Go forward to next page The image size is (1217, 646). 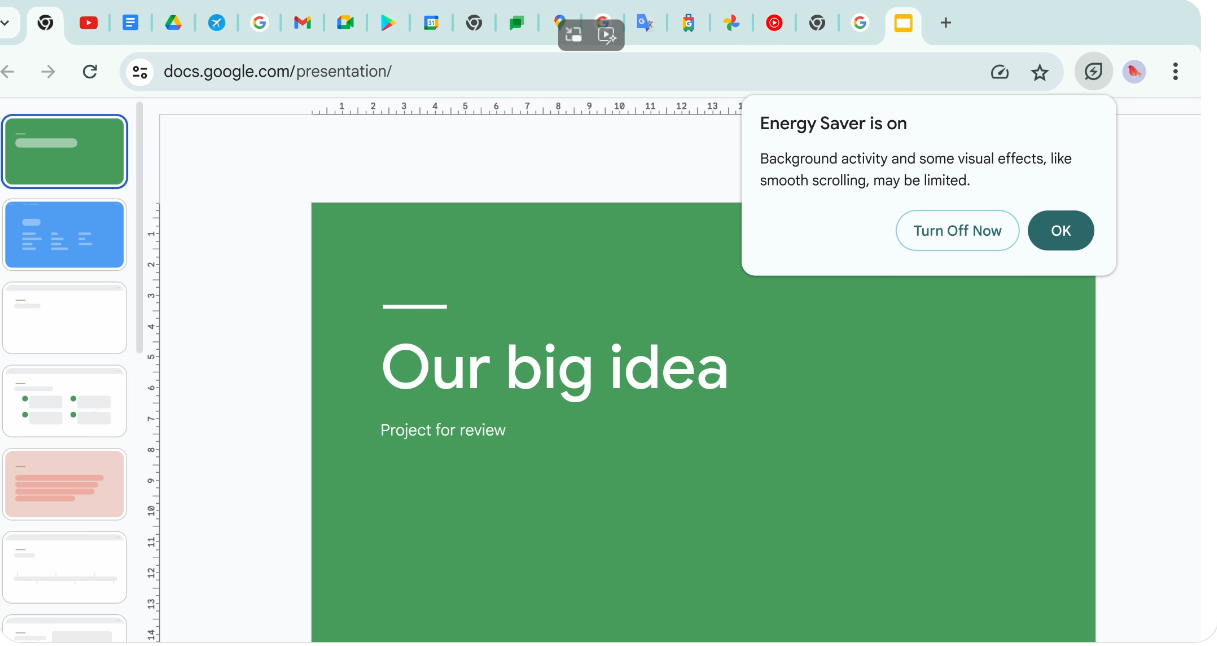pyautogui.click(x=48, y=71)
